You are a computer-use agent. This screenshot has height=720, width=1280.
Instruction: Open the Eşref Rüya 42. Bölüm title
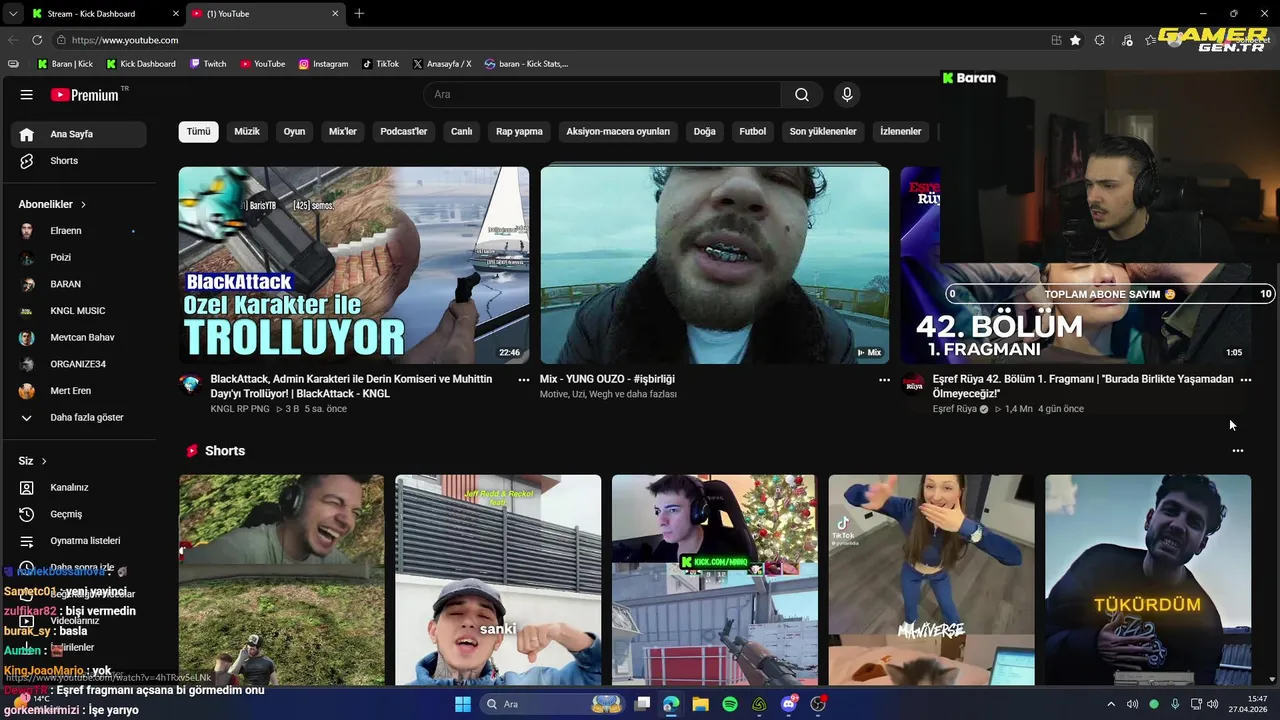[x=1083, y=386]
